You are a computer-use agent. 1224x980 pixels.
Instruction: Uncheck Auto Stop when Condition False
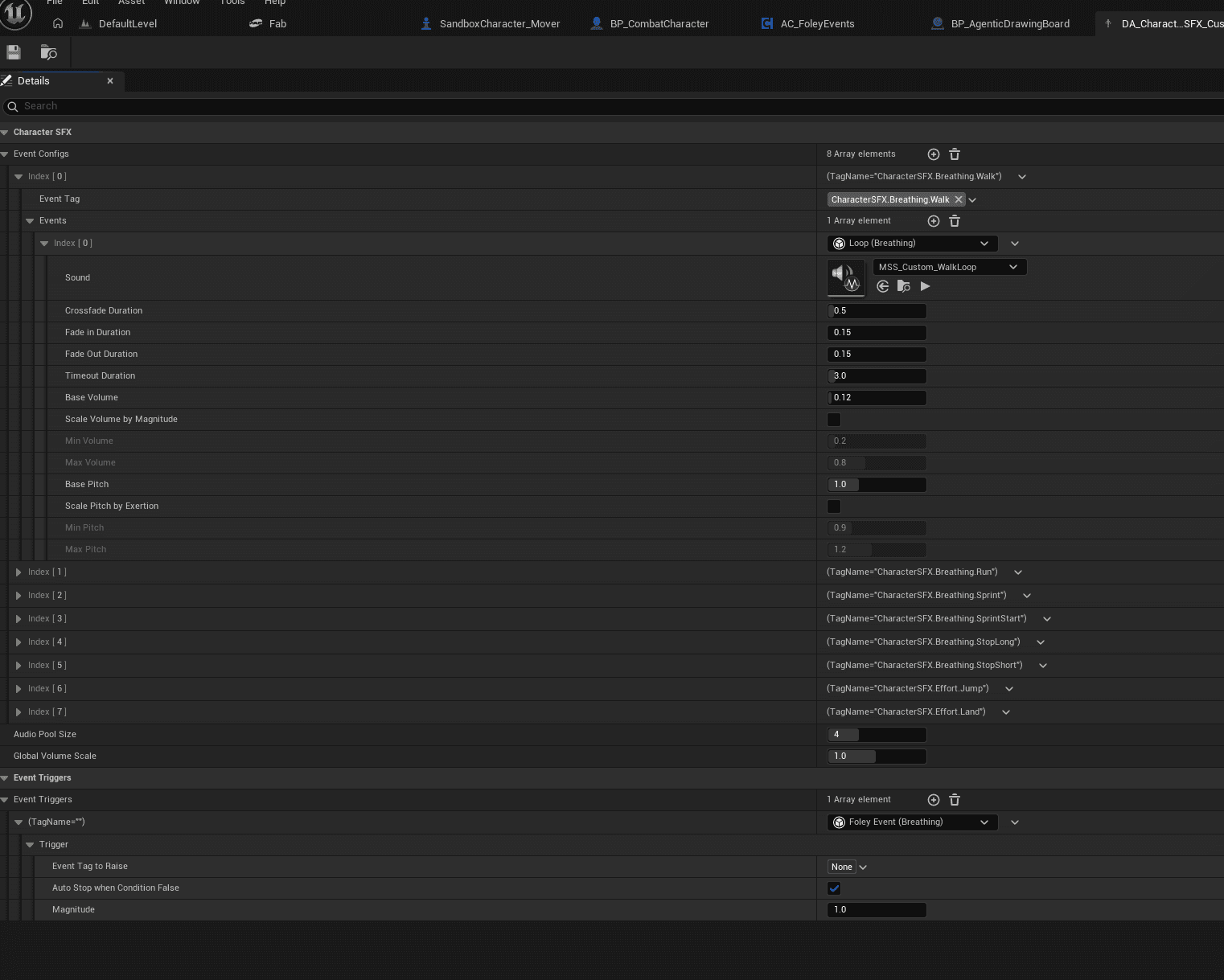tap(834, 888)
